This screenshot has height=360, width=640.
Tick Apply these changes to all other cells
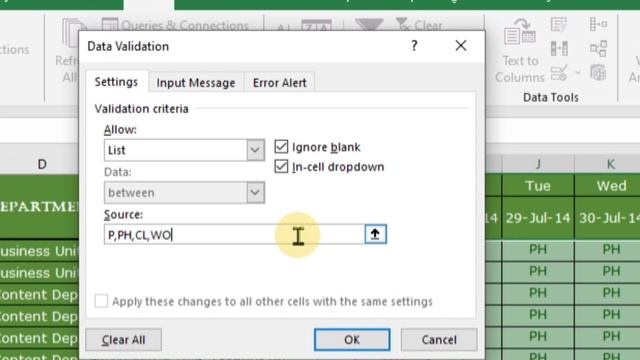pyautogui.click(x=101, y=301)
